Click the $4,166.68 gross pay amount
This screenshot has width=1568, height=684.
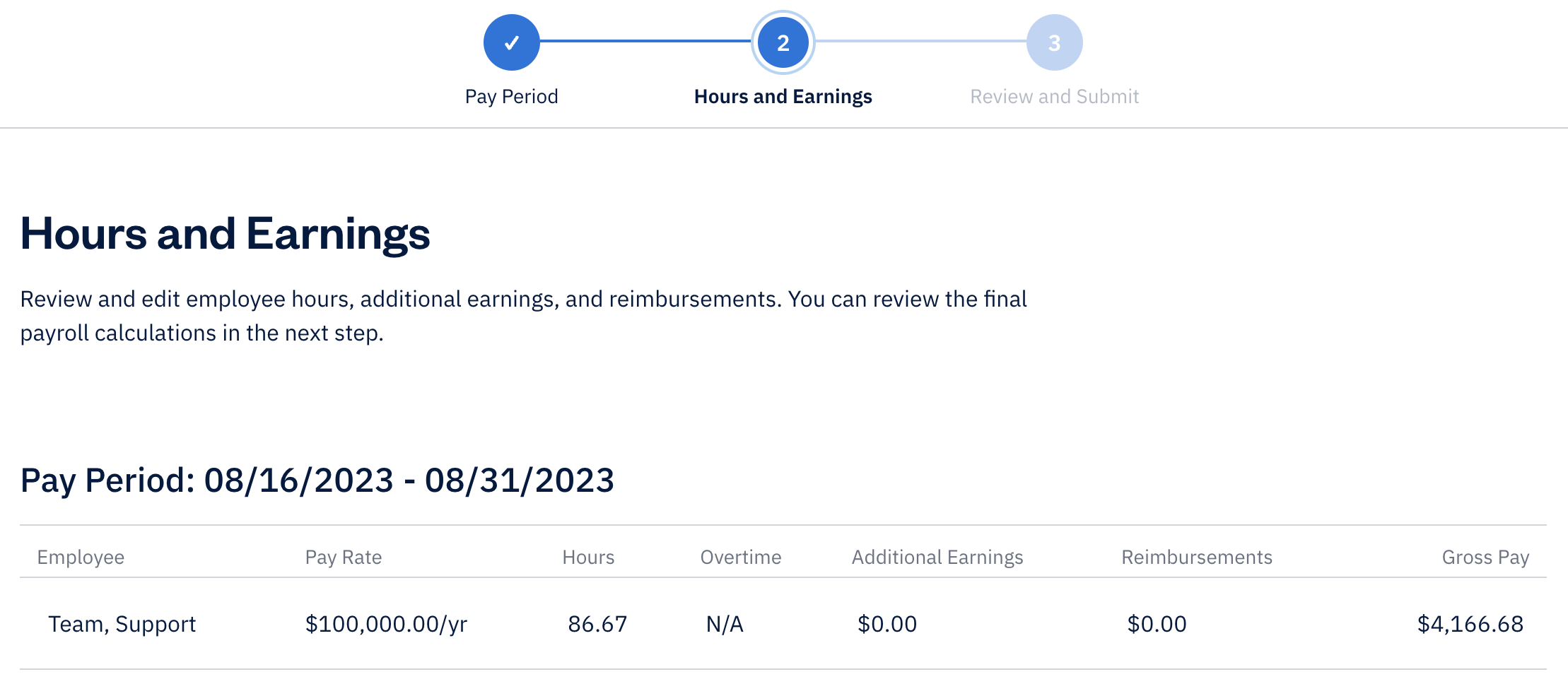(1470, 624)
